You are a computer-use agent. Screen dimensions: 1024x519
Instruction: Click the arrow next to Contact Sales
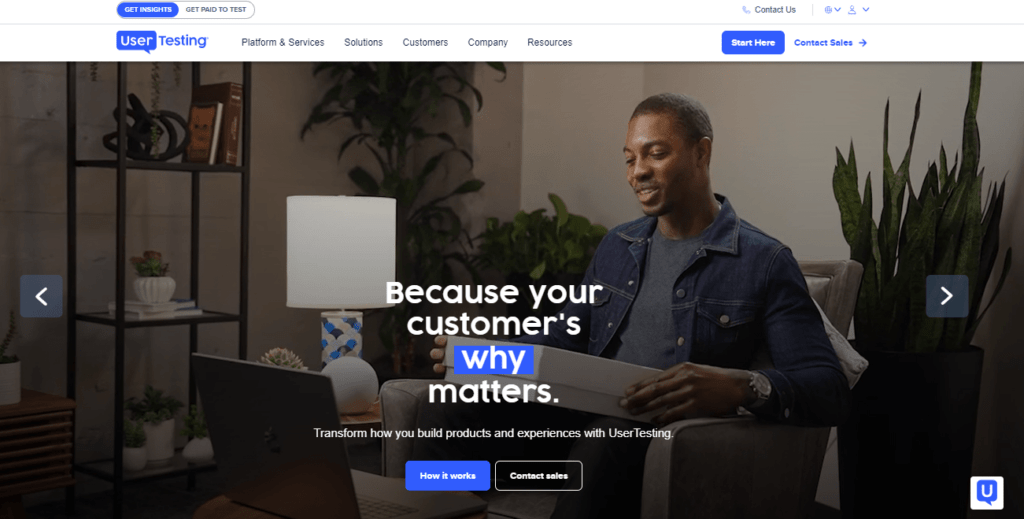(863, 42)
